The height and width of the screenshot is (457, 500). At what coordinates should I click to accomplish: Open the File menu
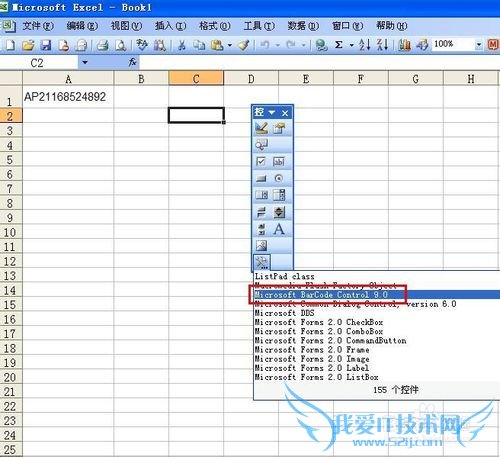click(x=38, y=26)
